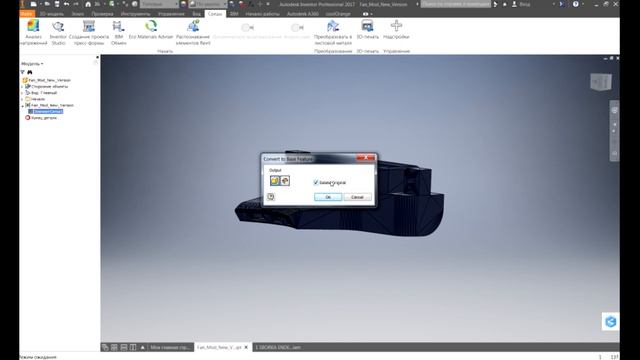Click the redo arrow in quick access toolbar
640x360 pixels.
tap(76, 4)
